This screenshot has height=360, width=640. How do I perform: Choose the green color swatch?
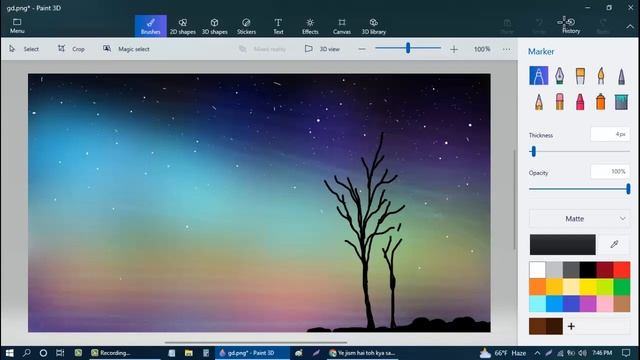click(x=622, y=287)
